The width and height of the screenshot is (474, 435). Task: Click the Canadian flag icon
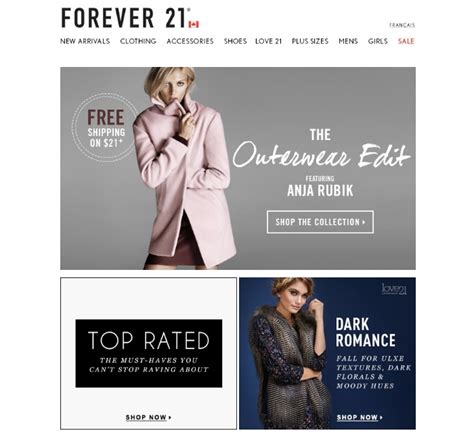click(194, 24)
